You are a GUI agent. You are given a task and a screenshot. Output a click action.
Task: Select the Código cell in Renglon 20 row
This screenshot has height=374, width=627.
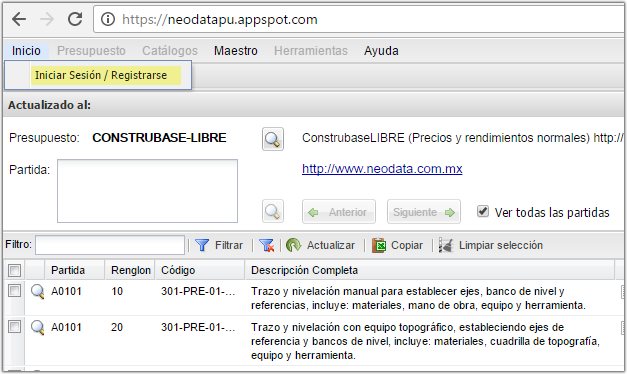[x=198, y=327]
